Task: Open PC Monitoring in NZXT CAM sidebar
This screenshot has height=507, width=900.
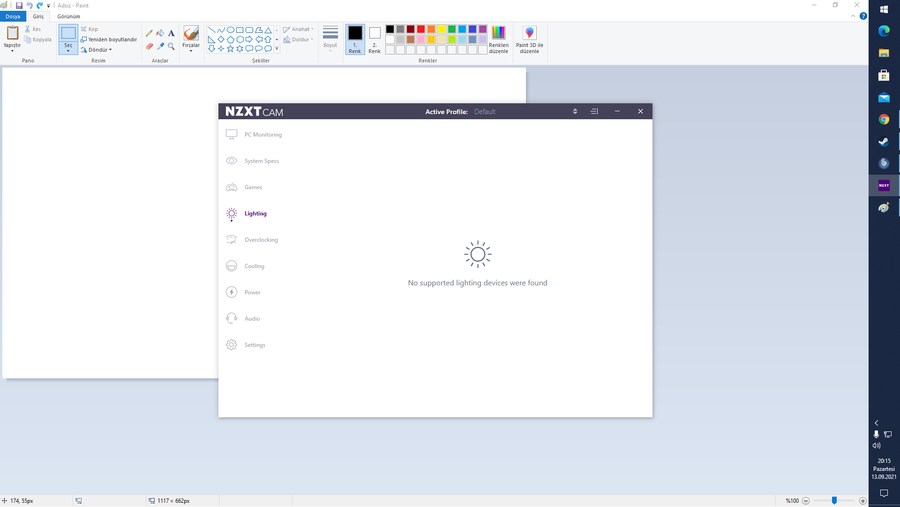Action: tap(254, 134)
